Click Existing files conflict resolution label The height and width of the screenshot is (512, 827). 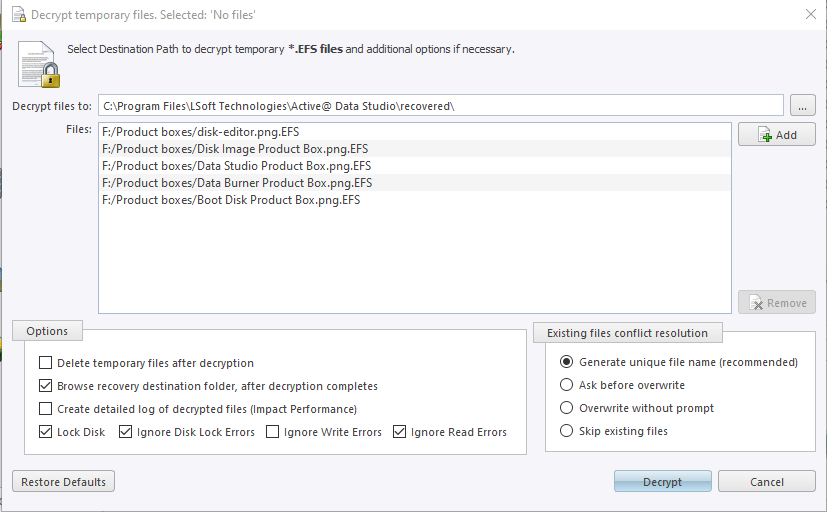pos(627,333)
